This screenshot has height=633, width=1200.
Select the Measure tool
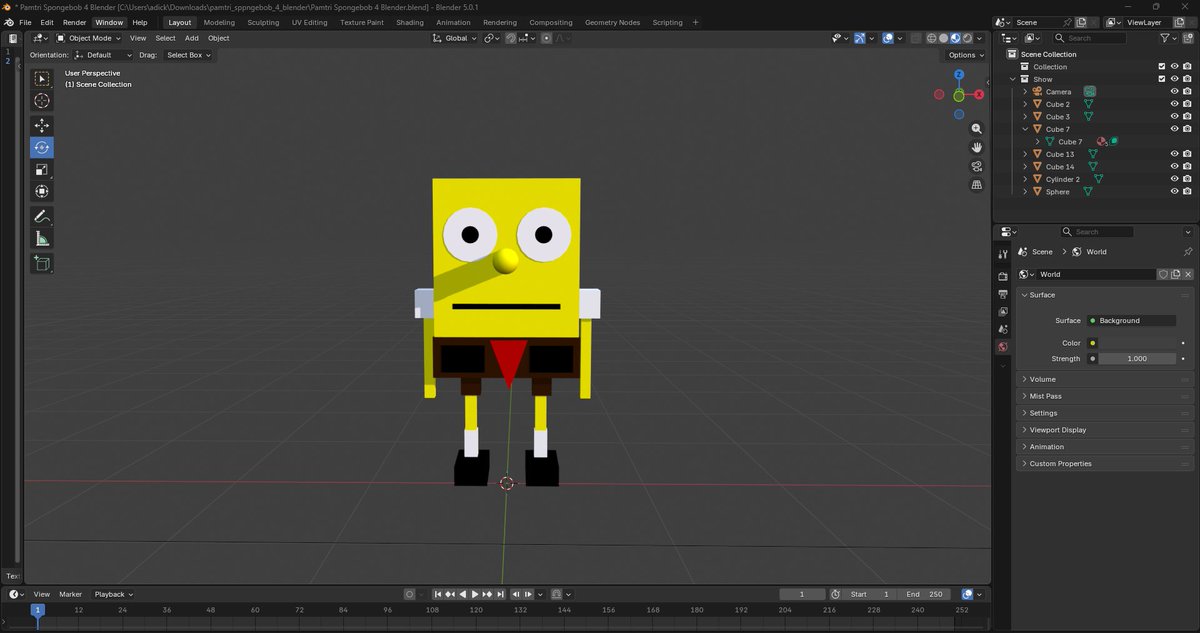click(42, 238)
